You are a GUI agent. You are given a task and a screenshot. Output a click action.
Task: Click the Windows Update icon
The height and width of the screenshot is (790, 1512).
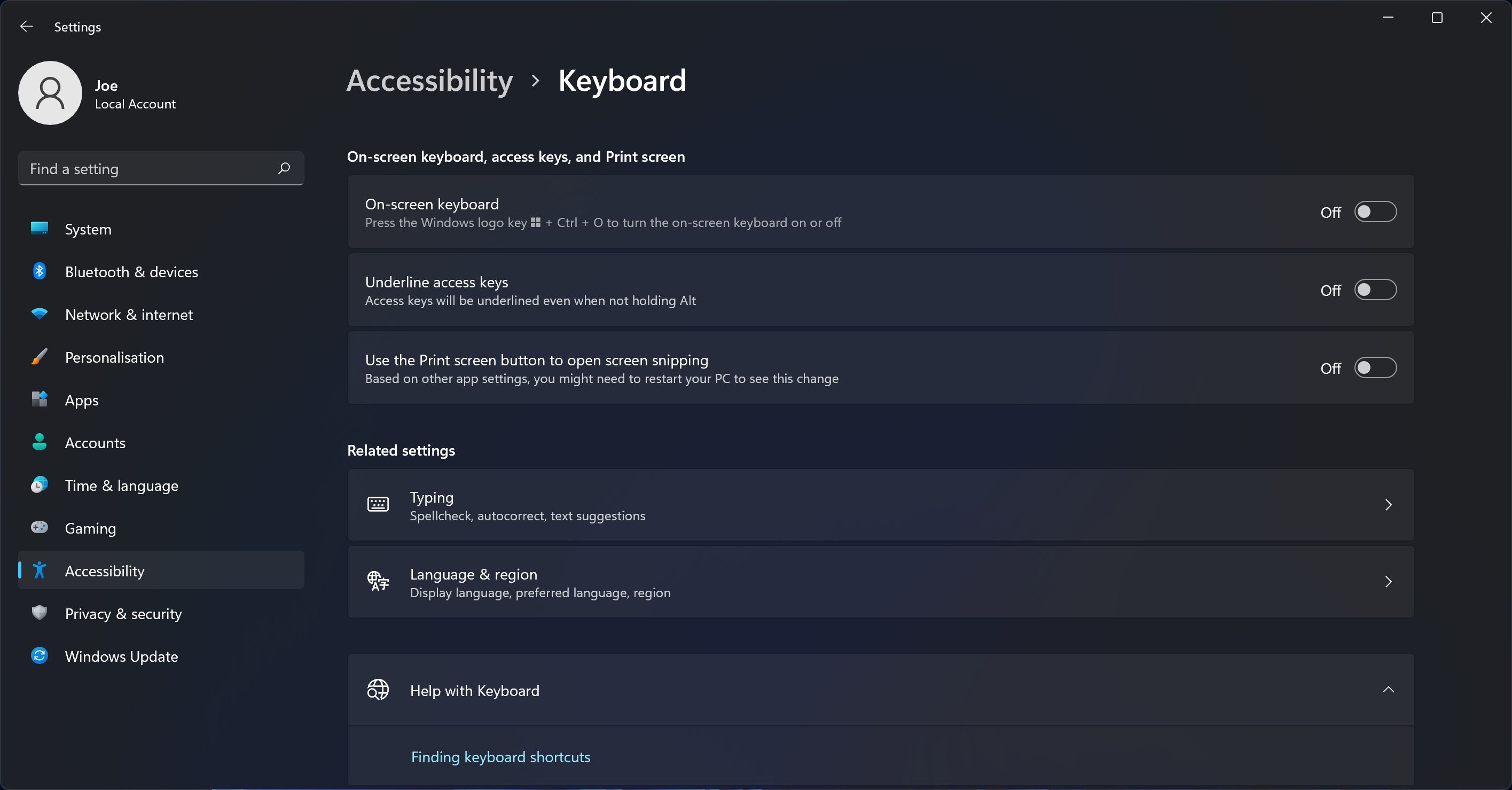pos(39,656)
